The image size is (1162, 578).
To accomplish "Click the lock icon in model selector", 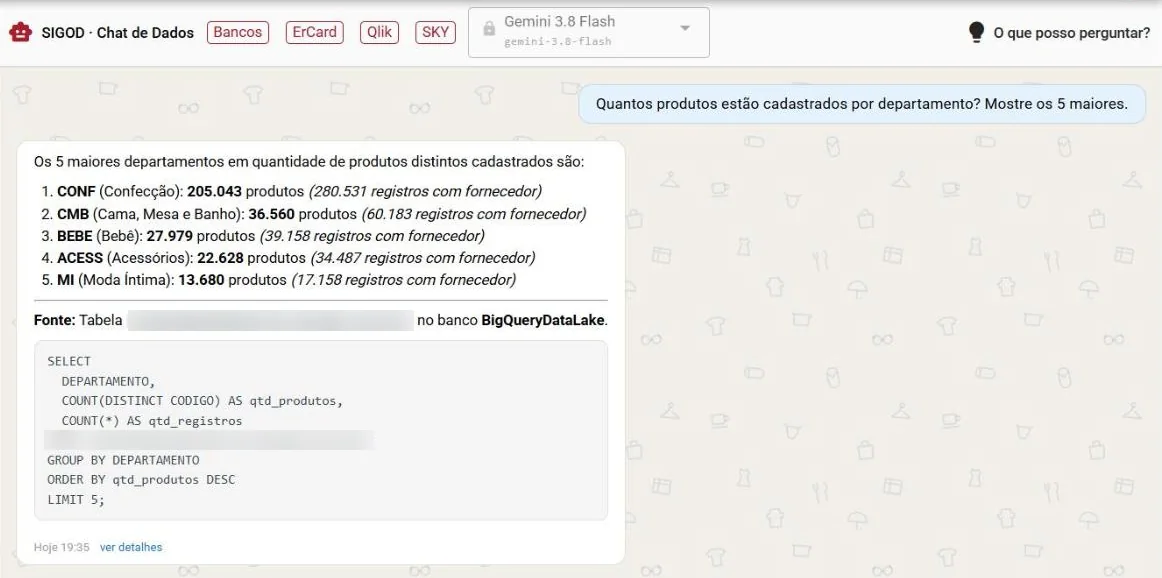I will tap(488, 29).
